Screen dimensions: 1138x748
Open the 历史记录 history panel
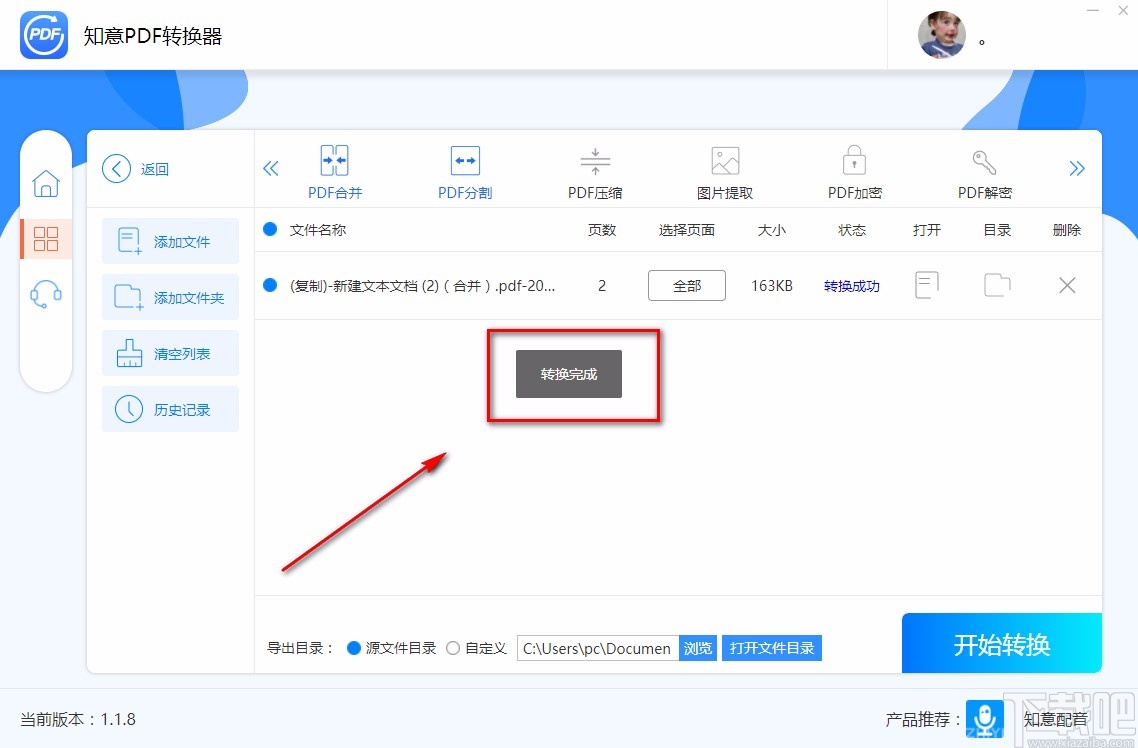tap(170, 409)
